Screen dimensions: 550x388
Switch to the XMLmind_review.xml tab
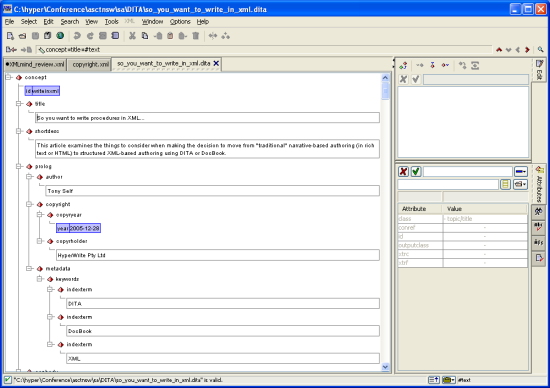35,65
